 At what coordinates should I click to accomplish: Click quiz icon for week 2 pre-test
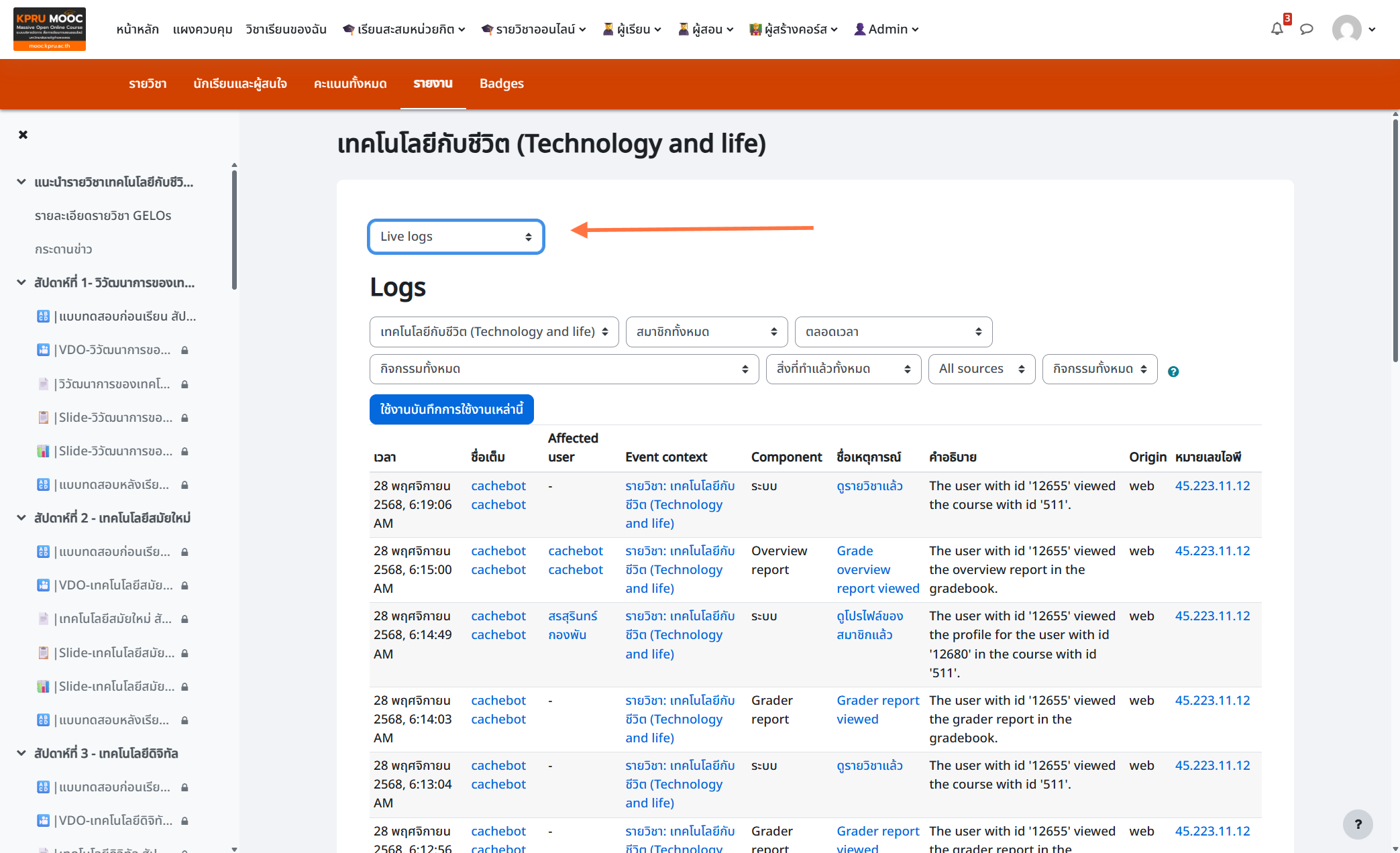coord(43,551)
